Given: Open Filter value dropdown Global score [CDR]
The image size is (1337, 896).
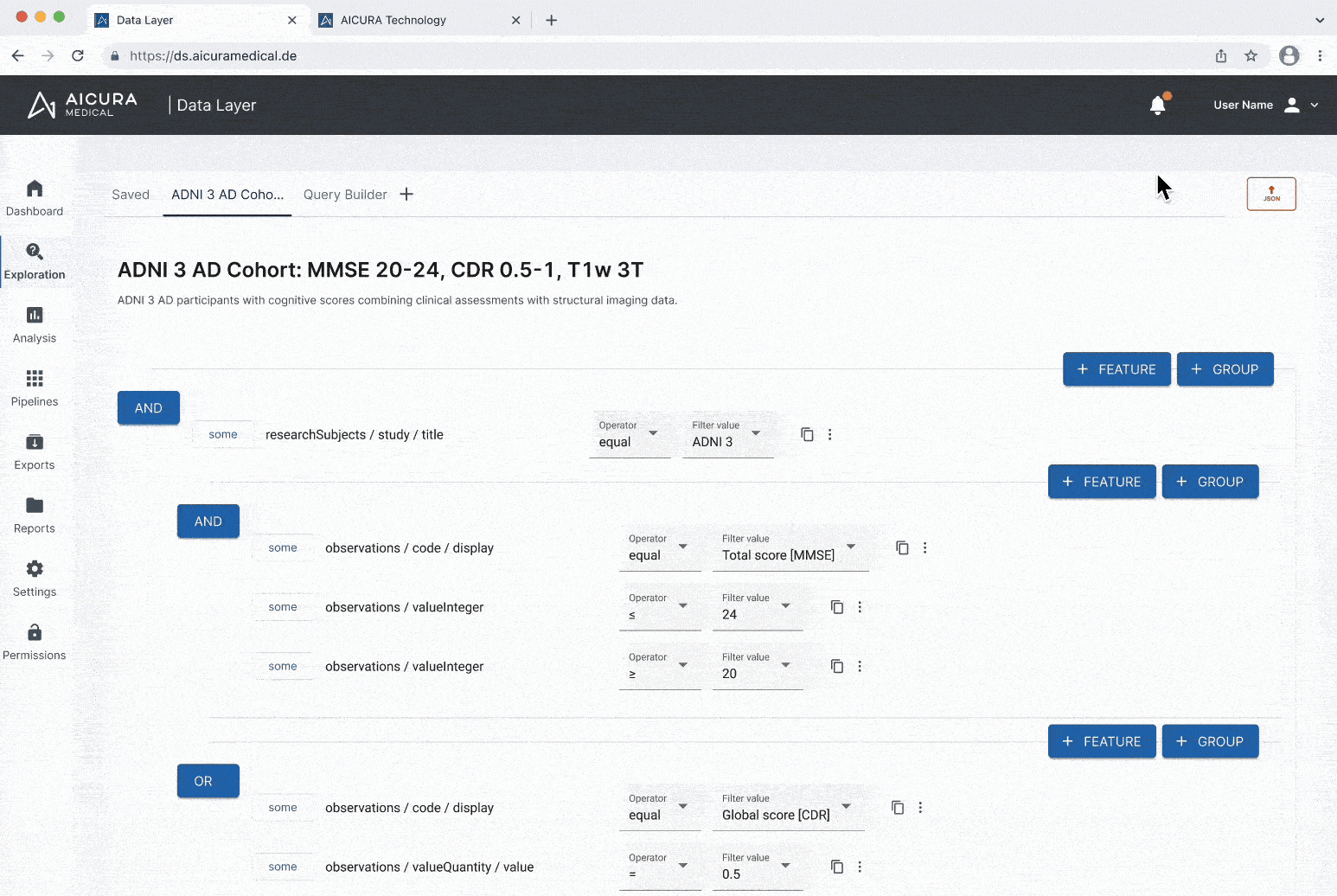Looking at the screenshot, I should pos(789,808).
